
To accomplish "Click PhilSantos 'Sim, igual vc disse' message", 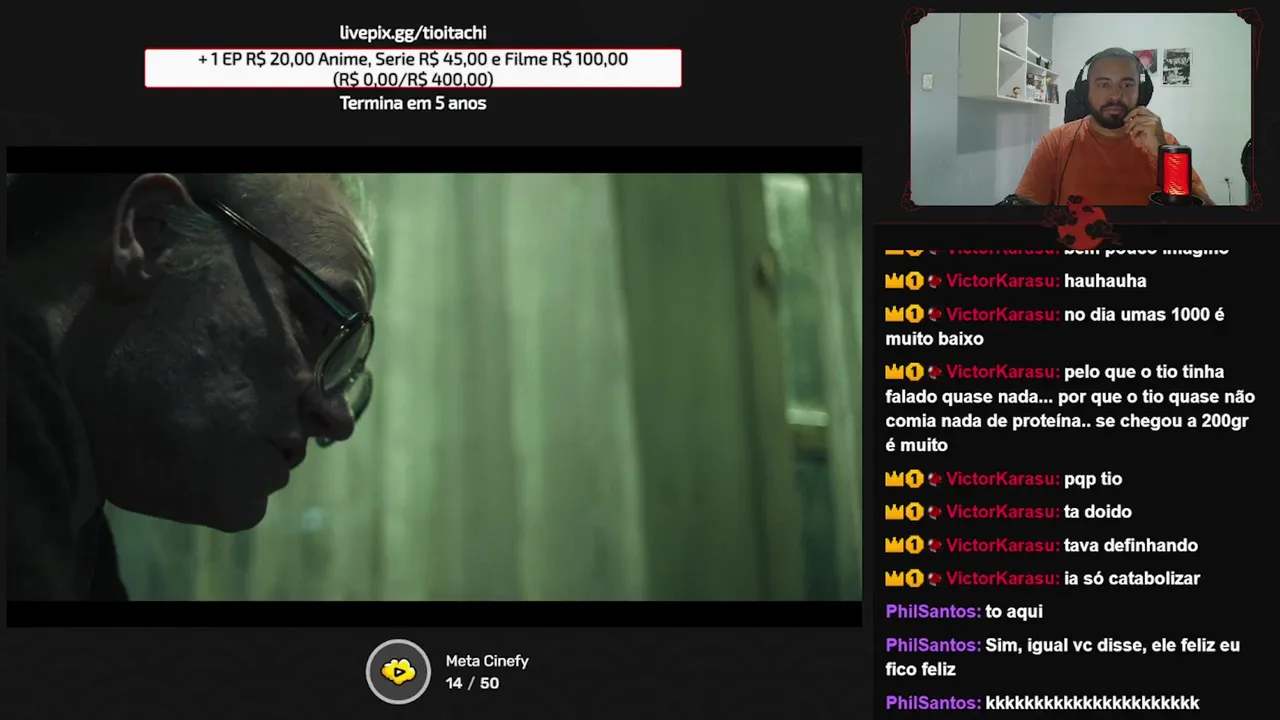I will click(1062, 657).
